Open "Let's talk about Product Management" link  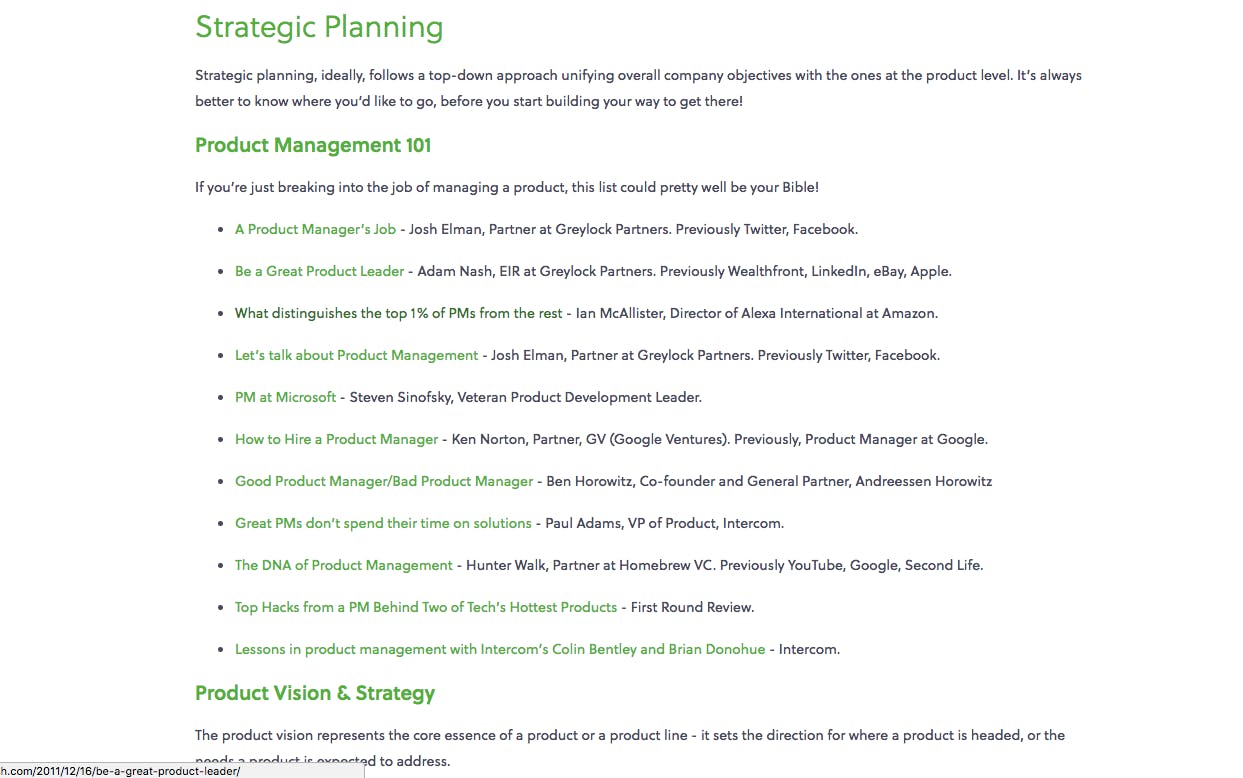[356, 355]
